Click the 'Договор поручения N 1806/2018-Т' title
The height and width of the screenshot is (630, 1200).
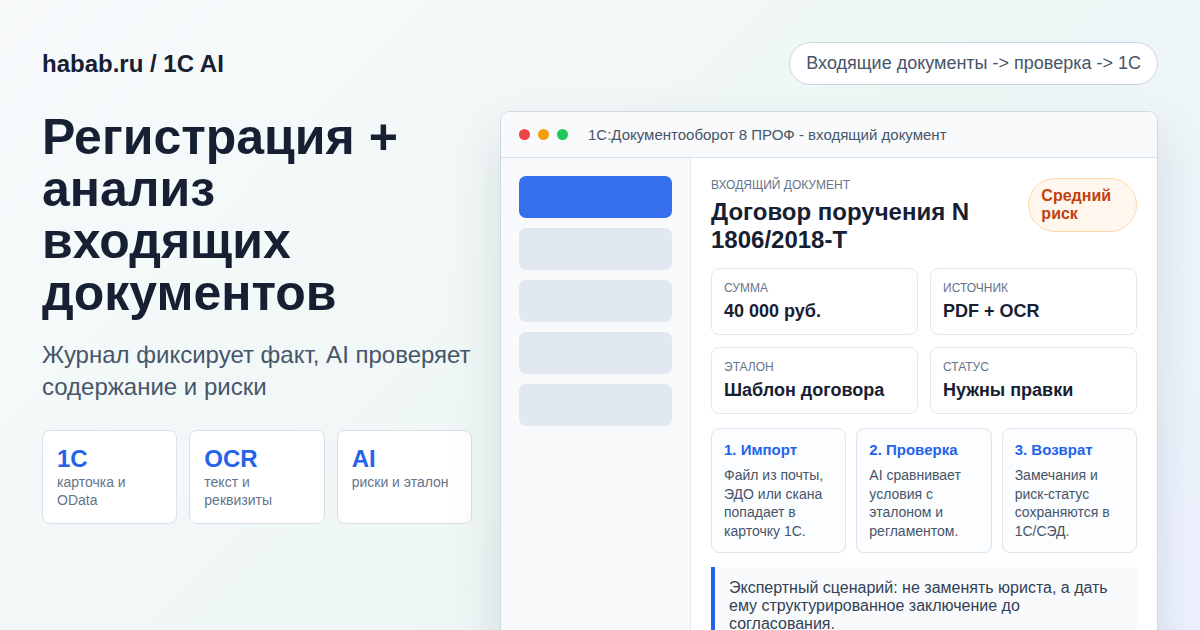click(840, 226)
